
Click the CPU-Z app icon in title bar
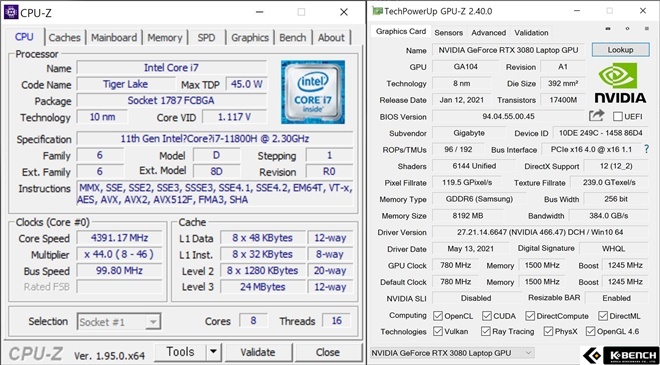click(x=11, y=12)
